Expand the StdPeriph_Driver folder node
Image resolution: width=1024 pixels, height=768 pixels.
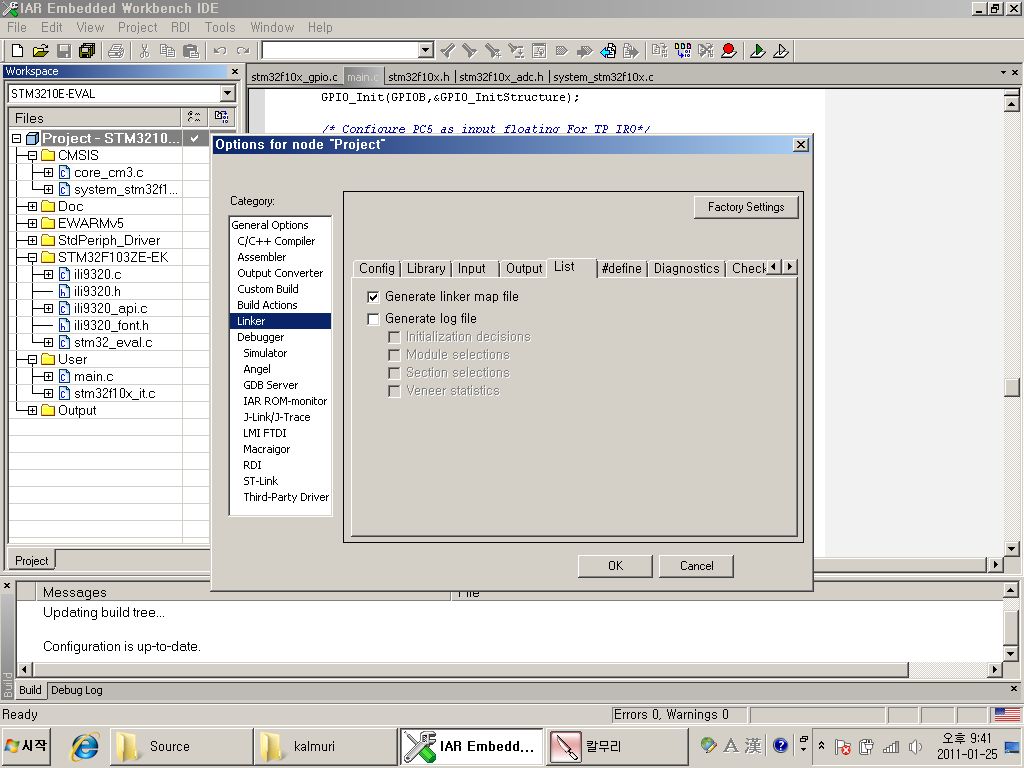tap(32, 240)
